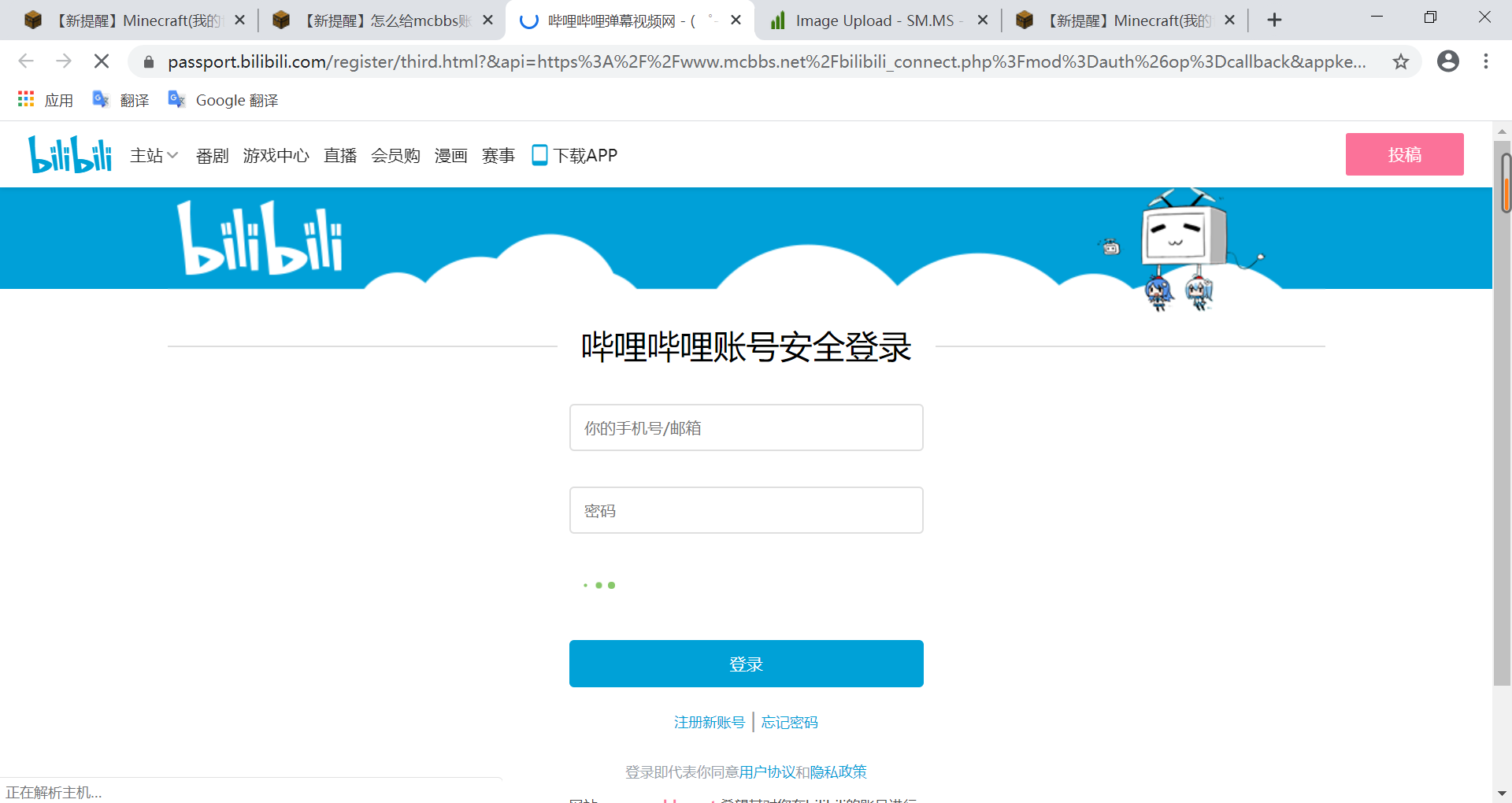Close the last Minecraft tab
This screenshot has width=1512, height=803.
(1230, 20)
